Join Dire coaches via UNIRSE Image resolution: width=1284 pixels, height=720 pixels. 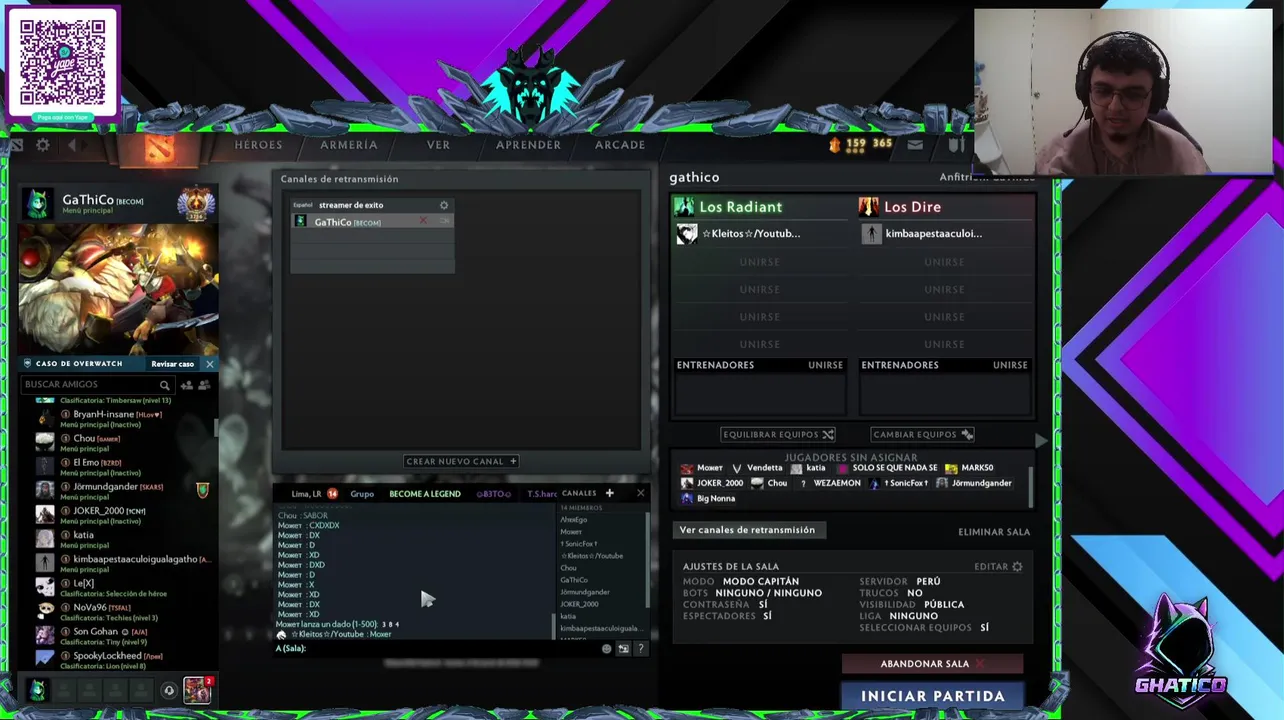1010,365
